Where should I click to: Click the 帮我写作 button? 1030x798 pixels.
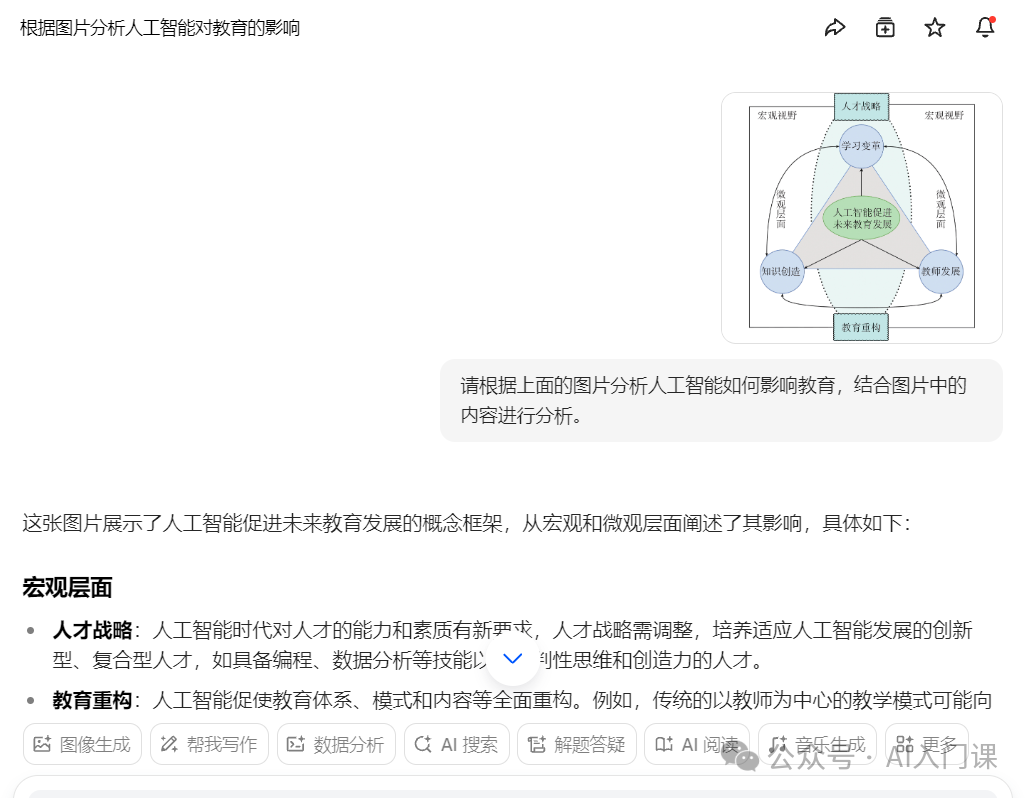click(209, 744)
